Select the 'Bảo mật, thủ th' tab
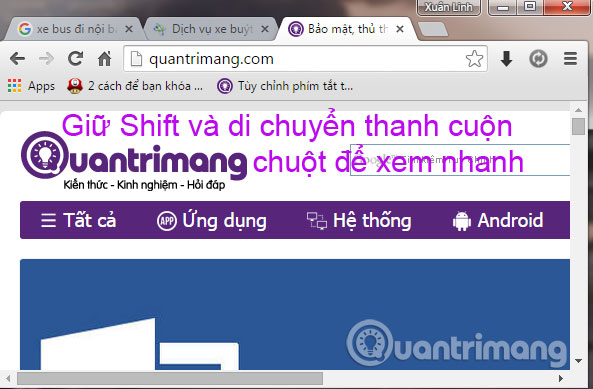The image size is (593, 389). (x=347, y=29)
